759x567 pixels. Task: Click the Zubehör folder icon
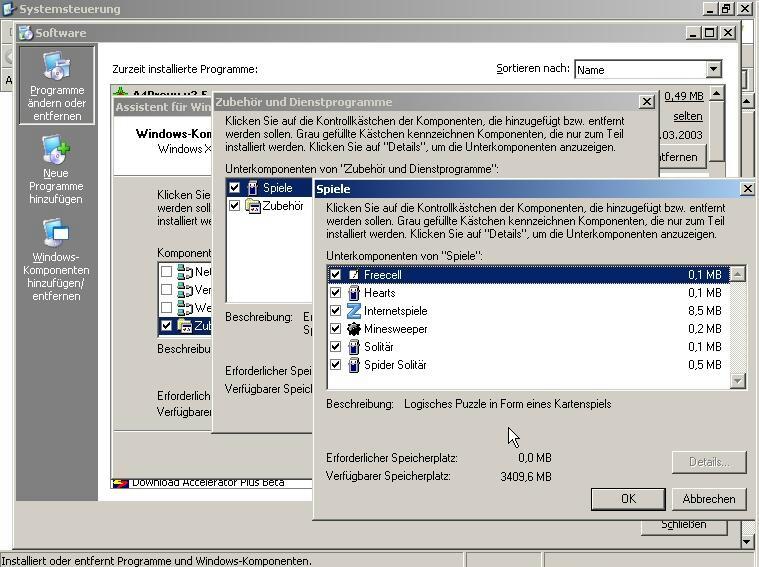(x=253, y=206)
